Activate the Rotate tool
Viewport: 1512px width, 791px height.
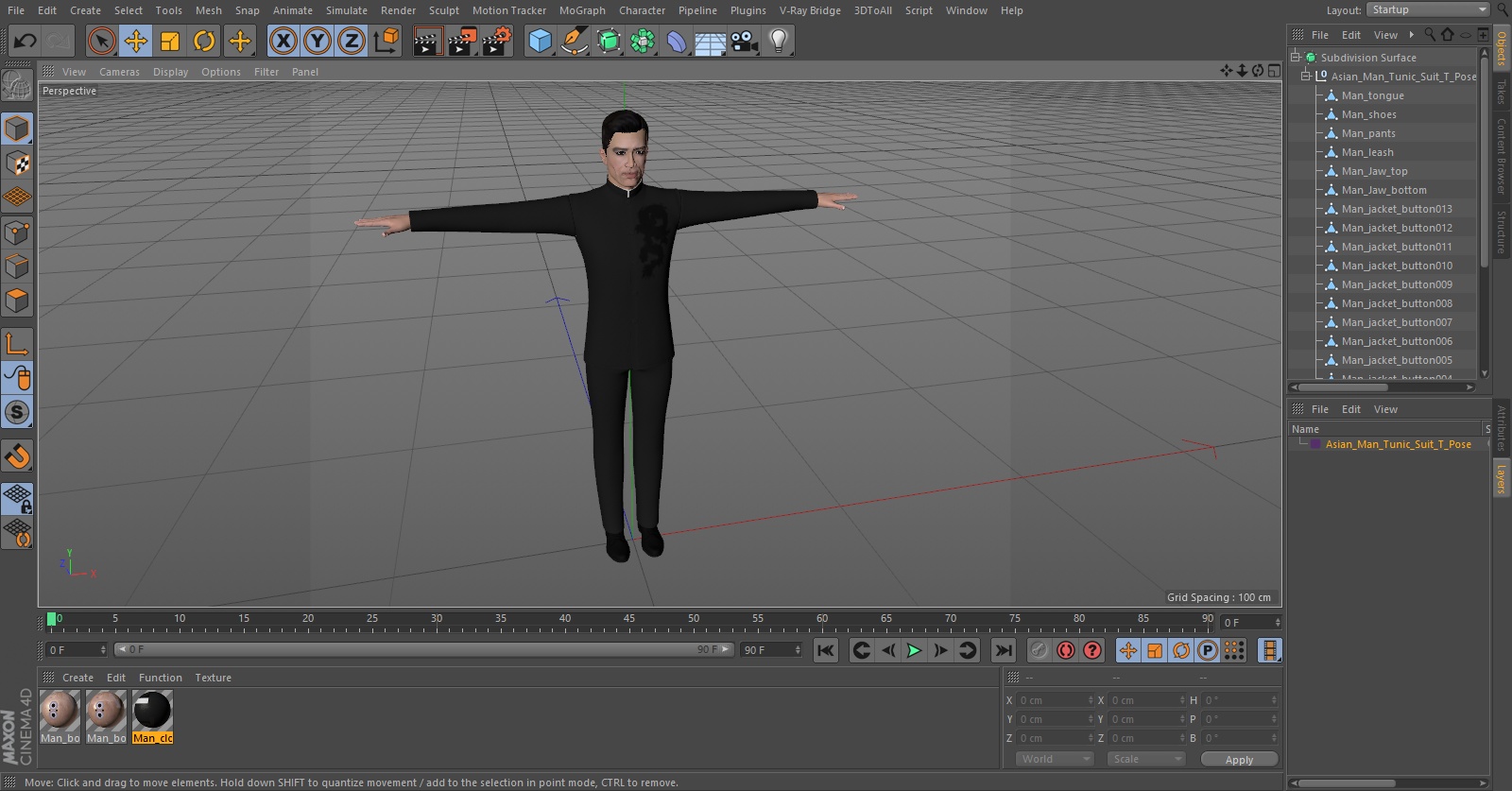(204, 41)
